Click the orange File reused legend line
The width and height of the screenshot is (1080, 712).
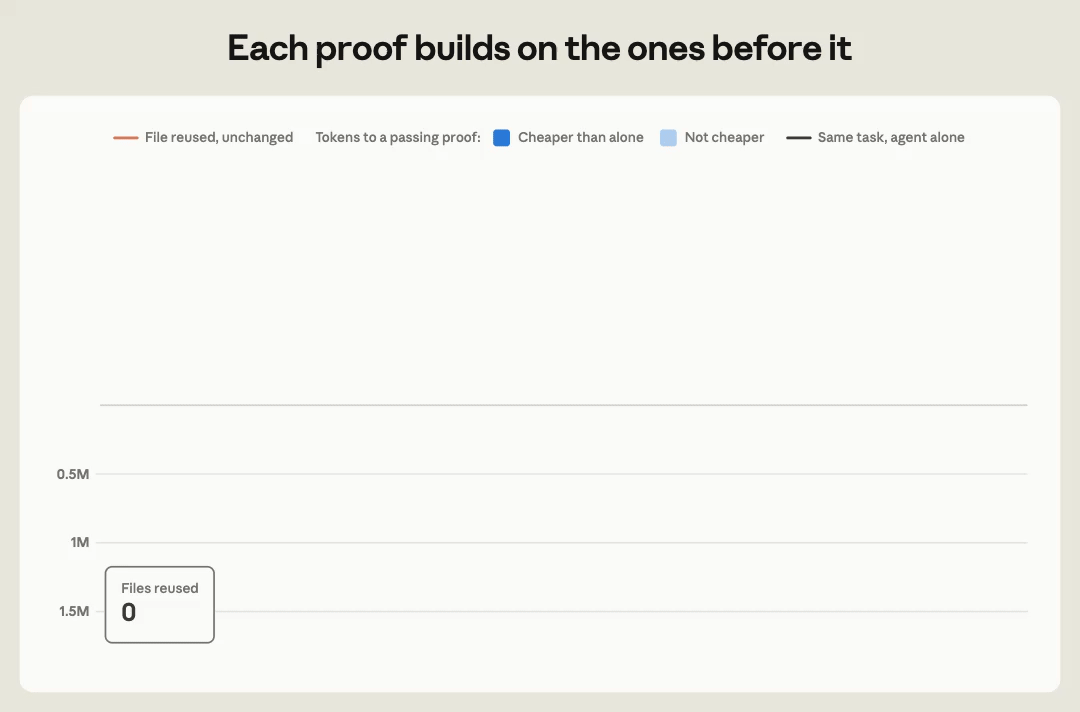point(125,138)
